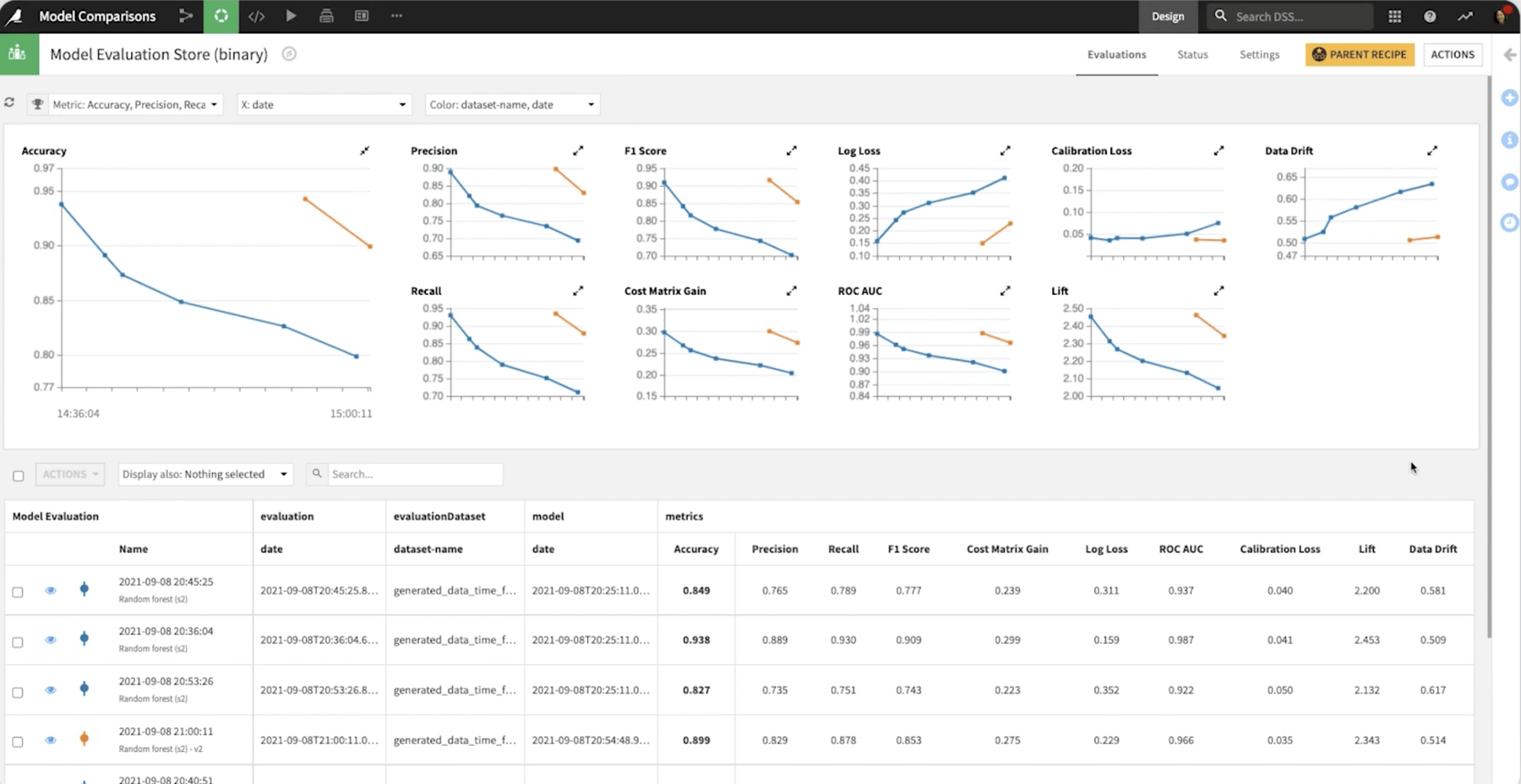
Task: Click the jobs play icon in the toolbar
Action: coord(292,16)
